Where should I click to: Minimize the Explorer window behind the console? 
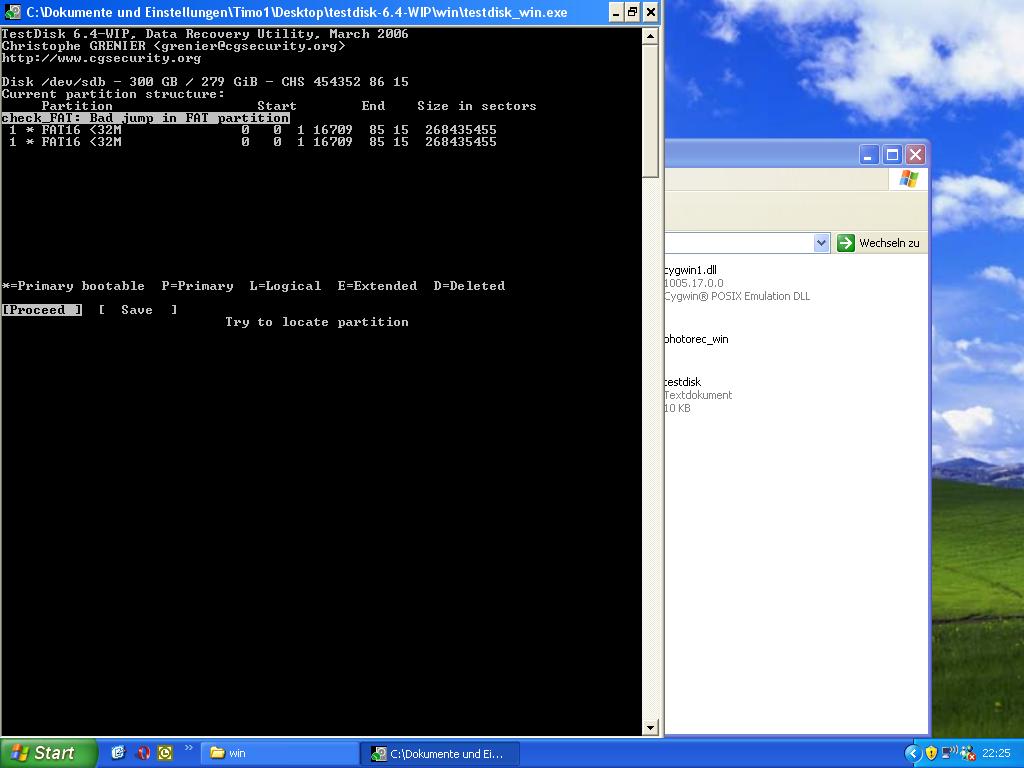869,155
